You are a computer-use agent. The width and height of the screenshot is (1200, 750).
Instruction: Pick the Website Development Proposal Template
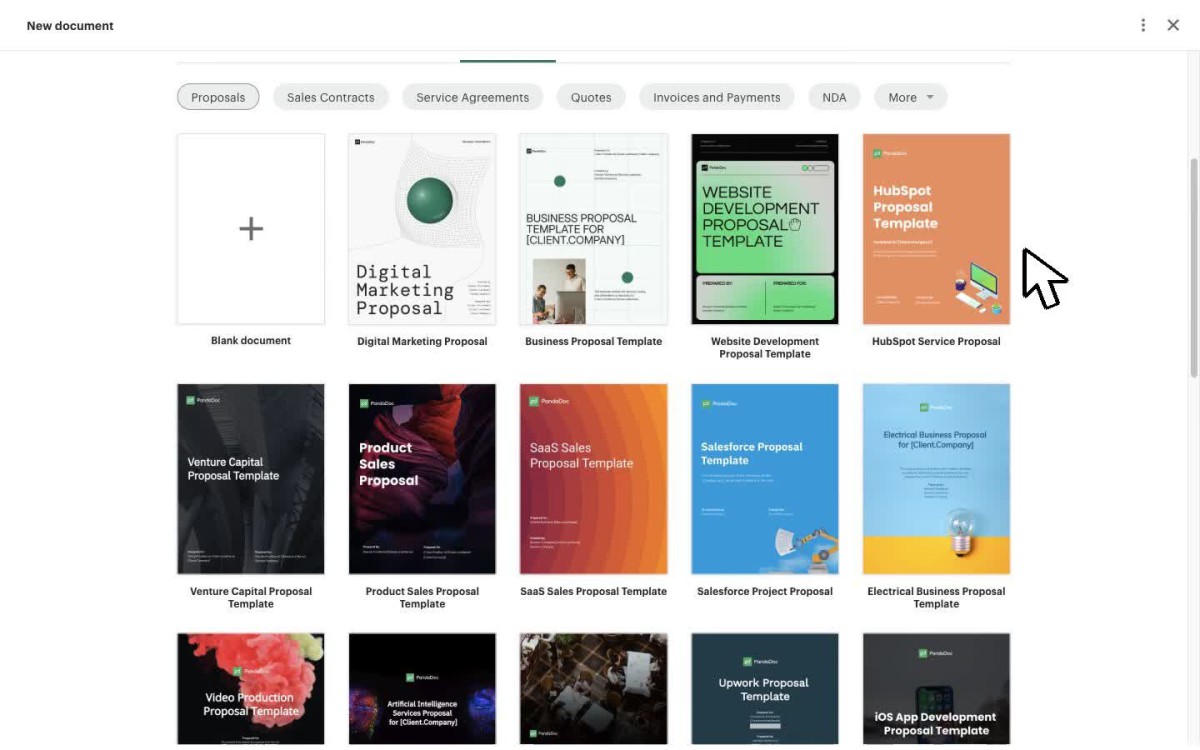(x=765, y=229)
